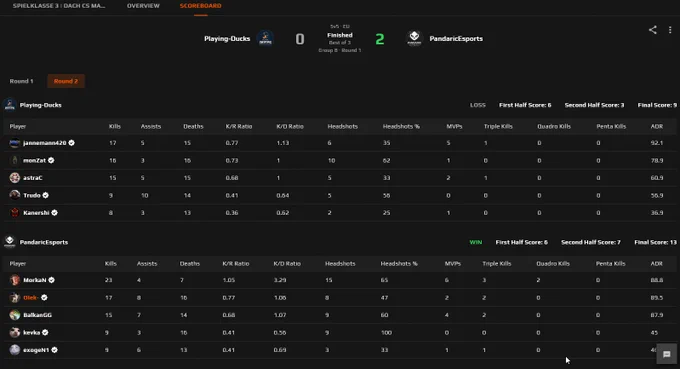
Task: Select the Scoreboard tab
Action: 200,6
